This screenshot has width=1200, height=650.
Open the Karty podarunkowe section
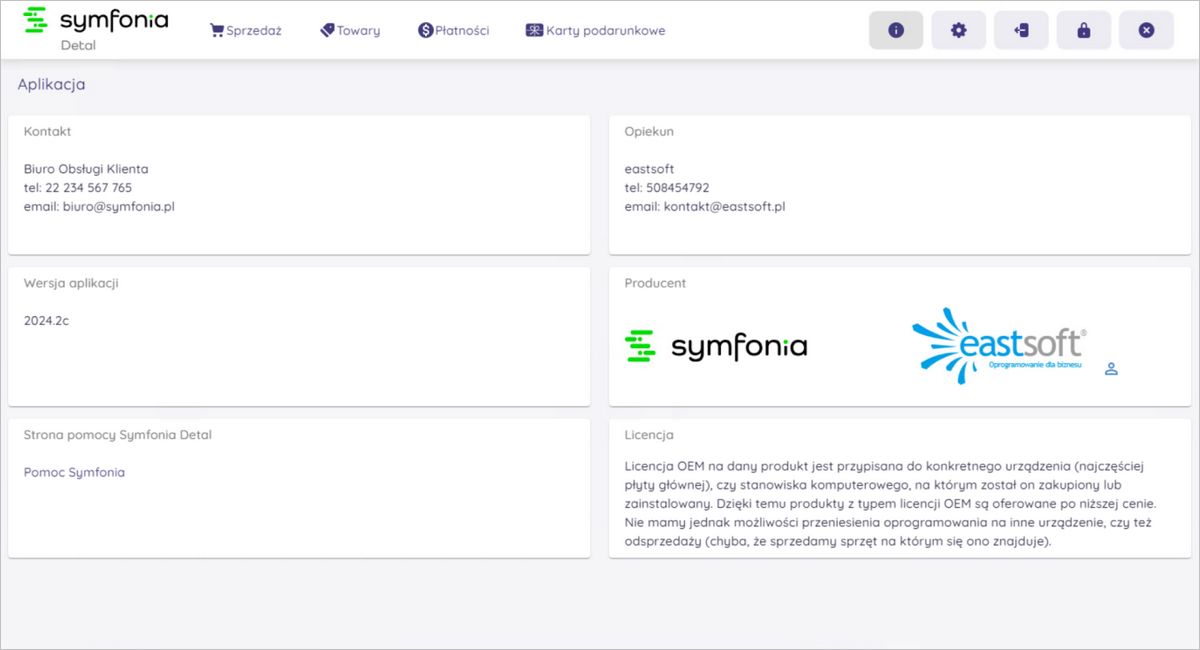(x=595, y=30)
